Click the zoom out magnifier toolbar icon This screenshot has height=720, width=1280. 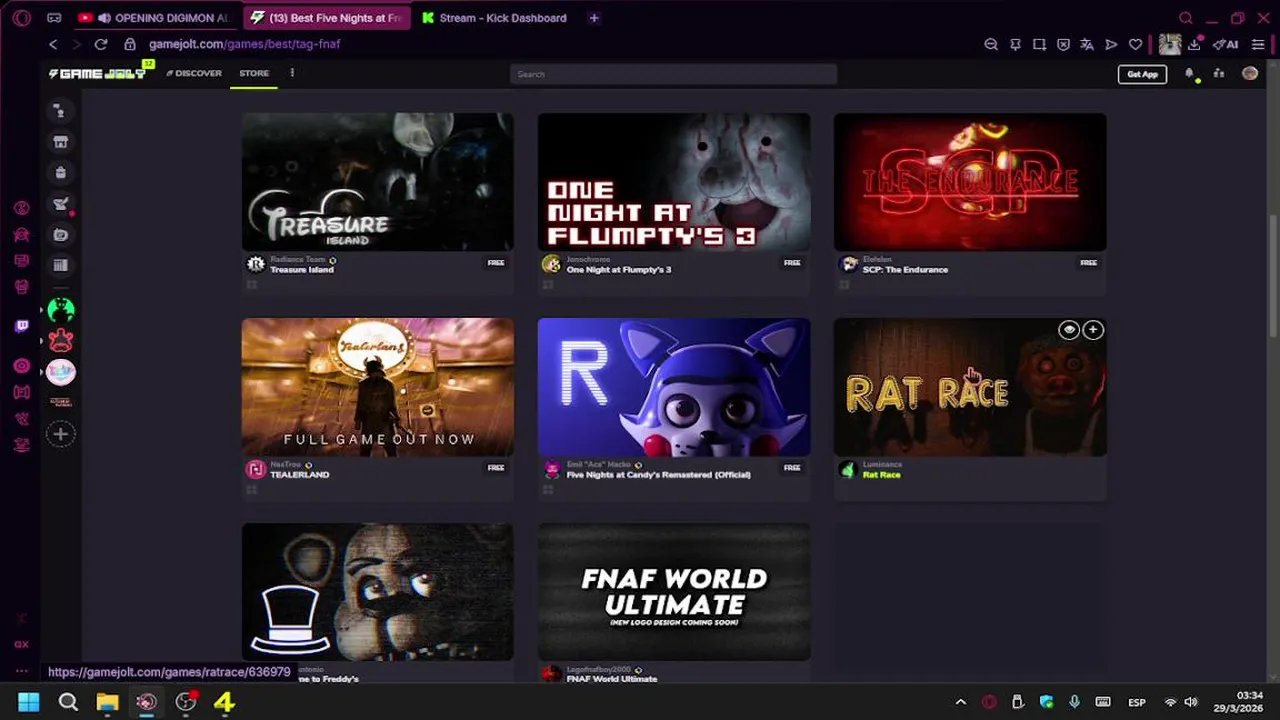pos(991,44)
